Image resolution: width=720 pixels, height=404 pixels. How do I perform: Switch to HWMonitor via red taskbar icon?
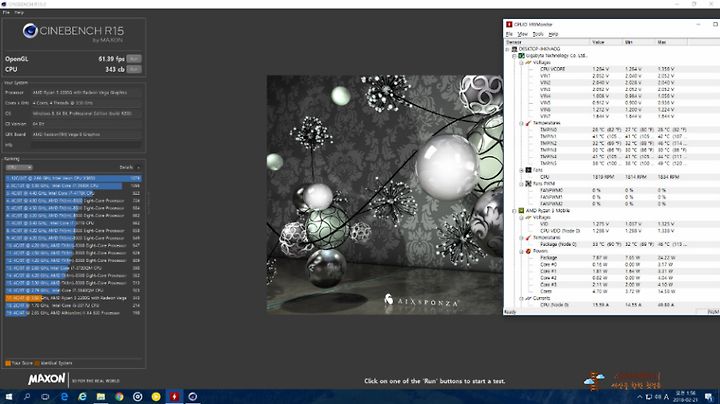pyautogui.click(x=174, y=397)
